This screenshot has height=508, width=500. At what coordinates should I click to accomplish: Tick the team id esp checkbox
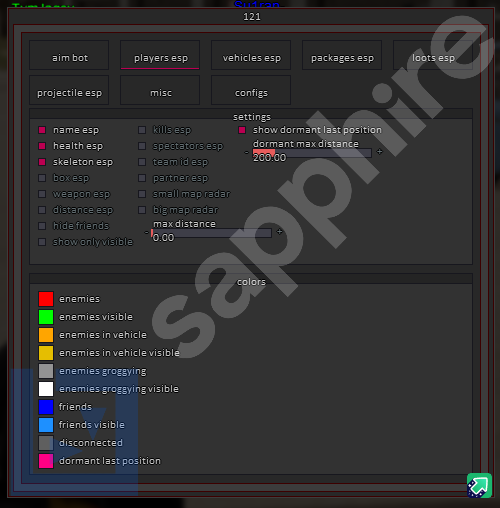pos(142,162)
